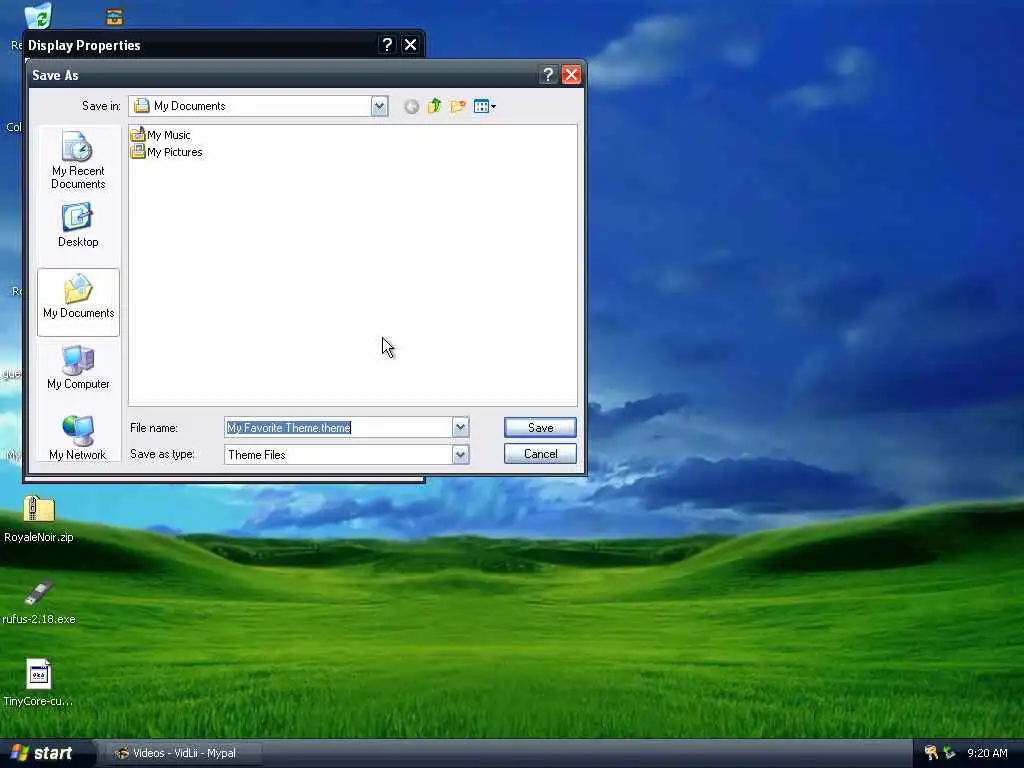The width and height of the screenshot is (1024, 768).
Task: Select rufus-2.18.exe desktop icon
Action: tap(39, 602)
